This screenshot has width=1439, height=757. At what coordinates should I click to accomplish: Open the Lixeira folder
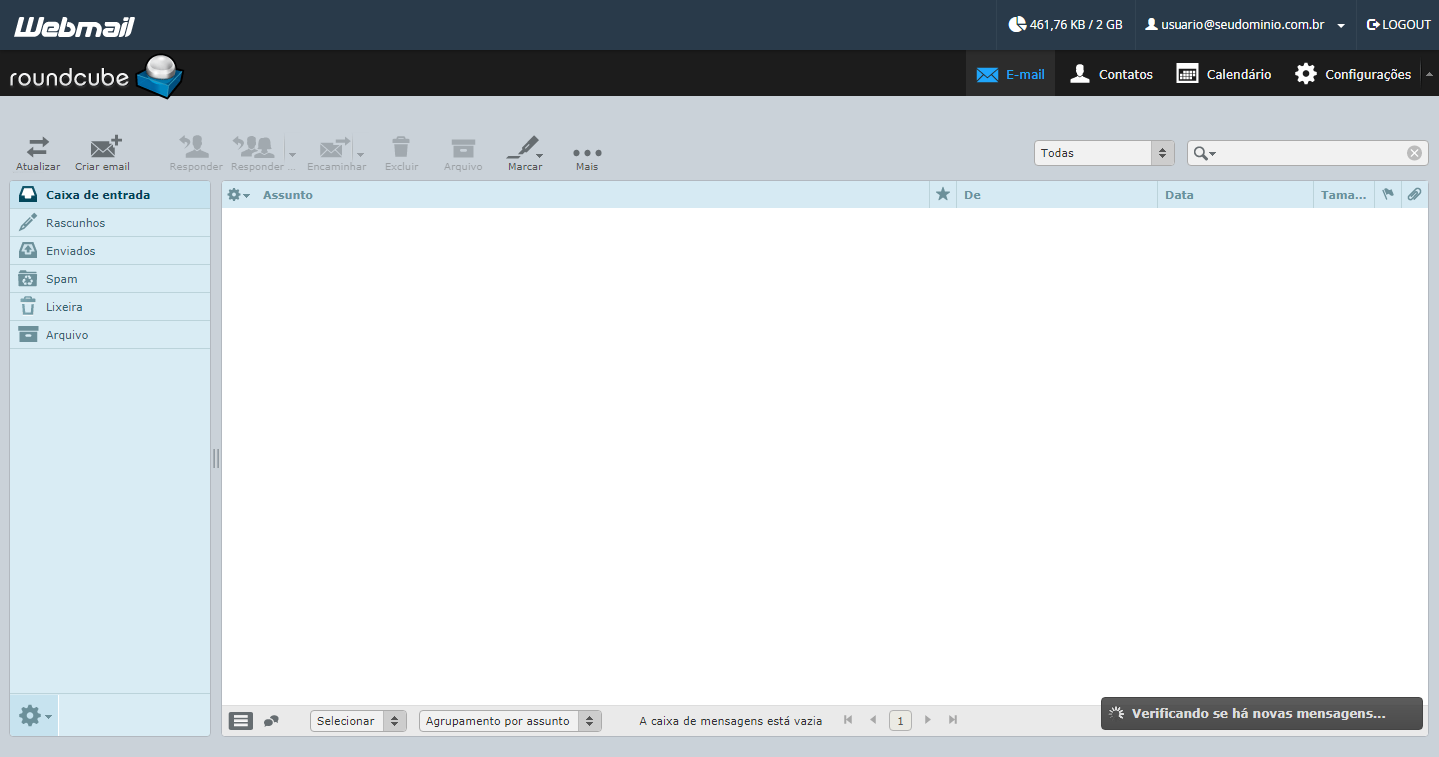(x=110, y=307)
